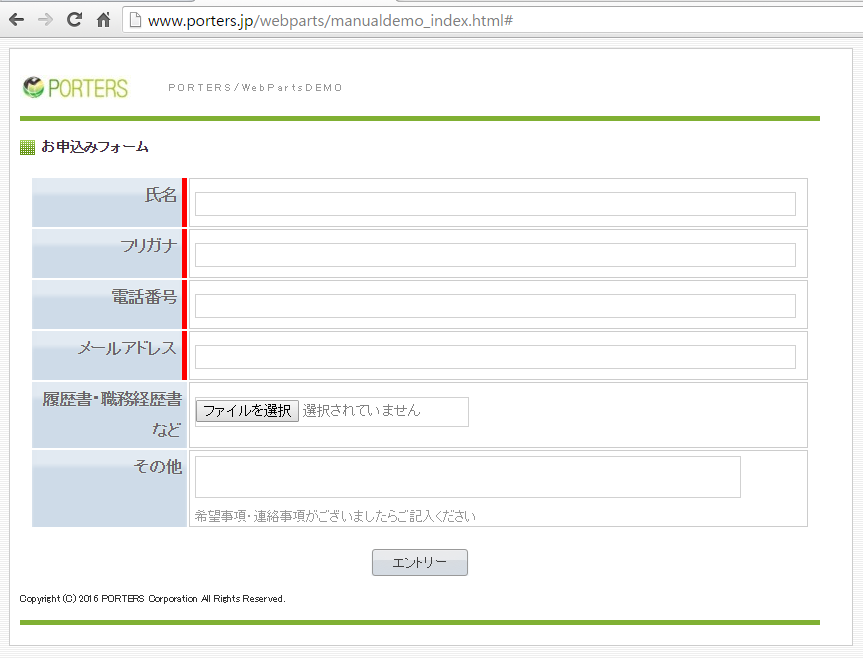The image size is (863, 658).
Task: Go to the browser home page
Action: [x=103, y=20]
